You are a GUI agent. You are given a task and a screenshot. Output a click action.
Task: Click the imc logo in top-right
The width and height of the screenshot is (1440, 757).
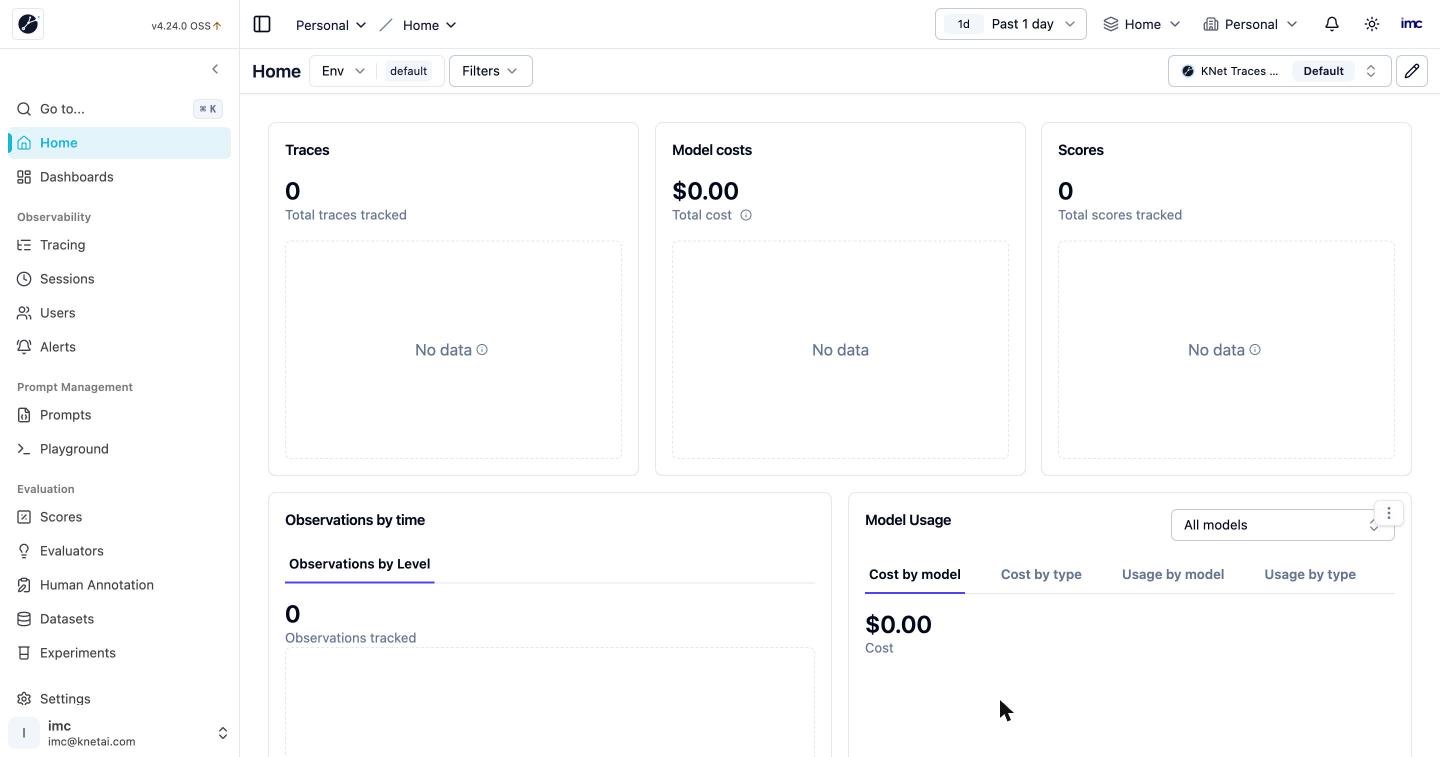pyautogui.click(x=1411, y=24)
